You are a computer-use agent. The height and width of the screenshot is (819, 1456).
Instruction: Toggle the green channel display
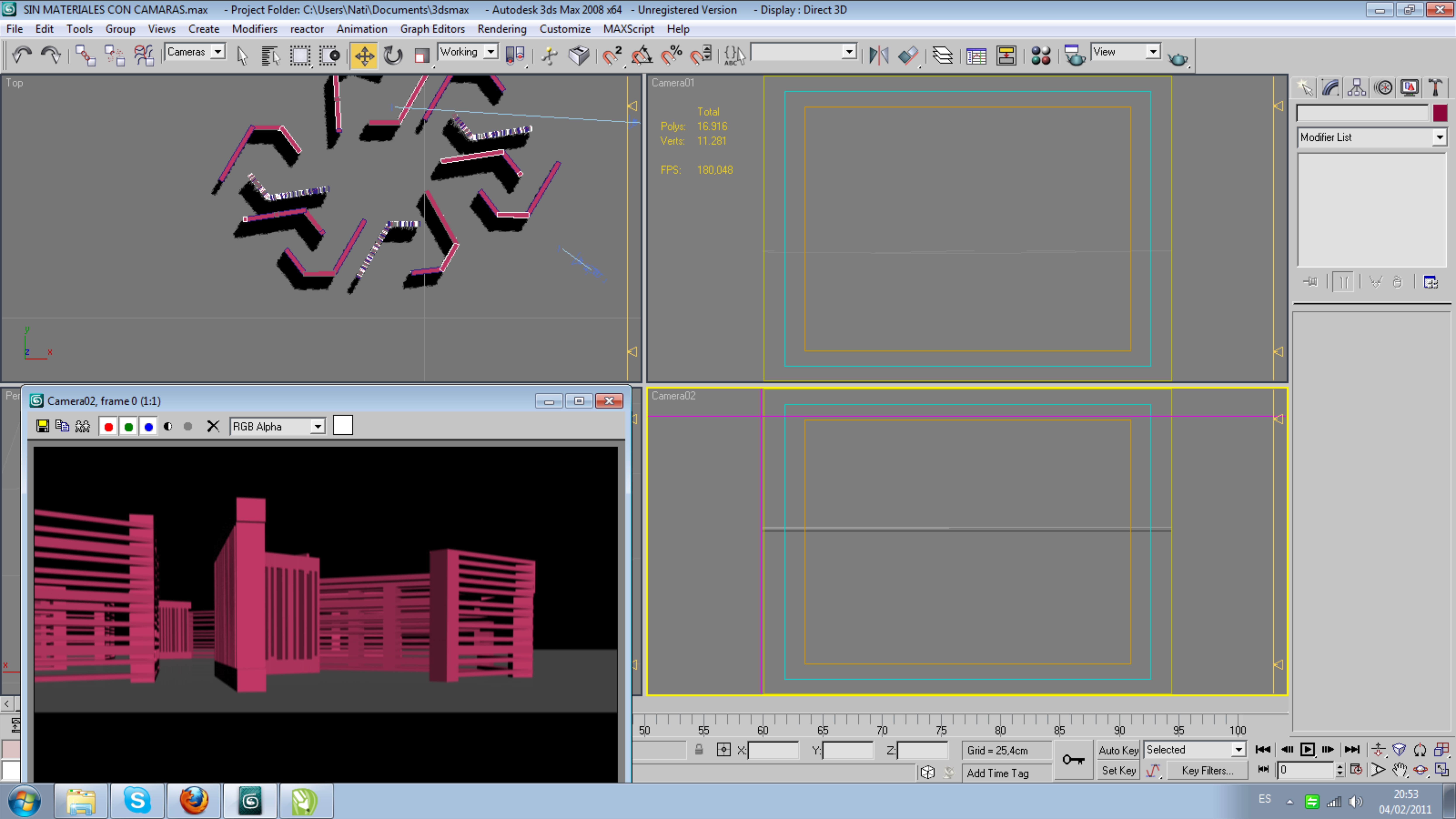pyautogui.click(x=128, y=427)
